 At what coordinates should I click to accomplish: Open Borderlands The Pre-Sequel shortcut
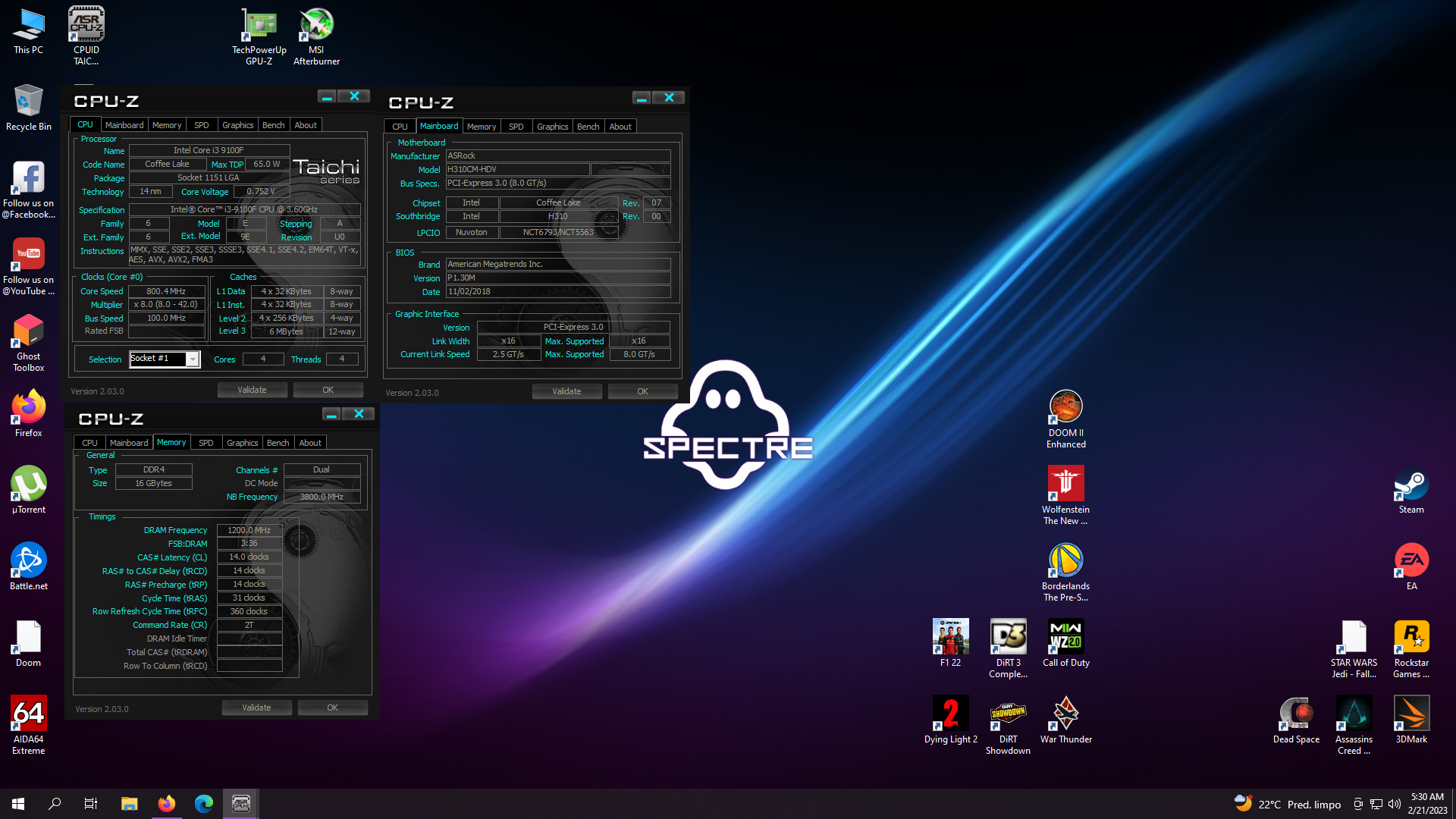(x=1065, y=572)
